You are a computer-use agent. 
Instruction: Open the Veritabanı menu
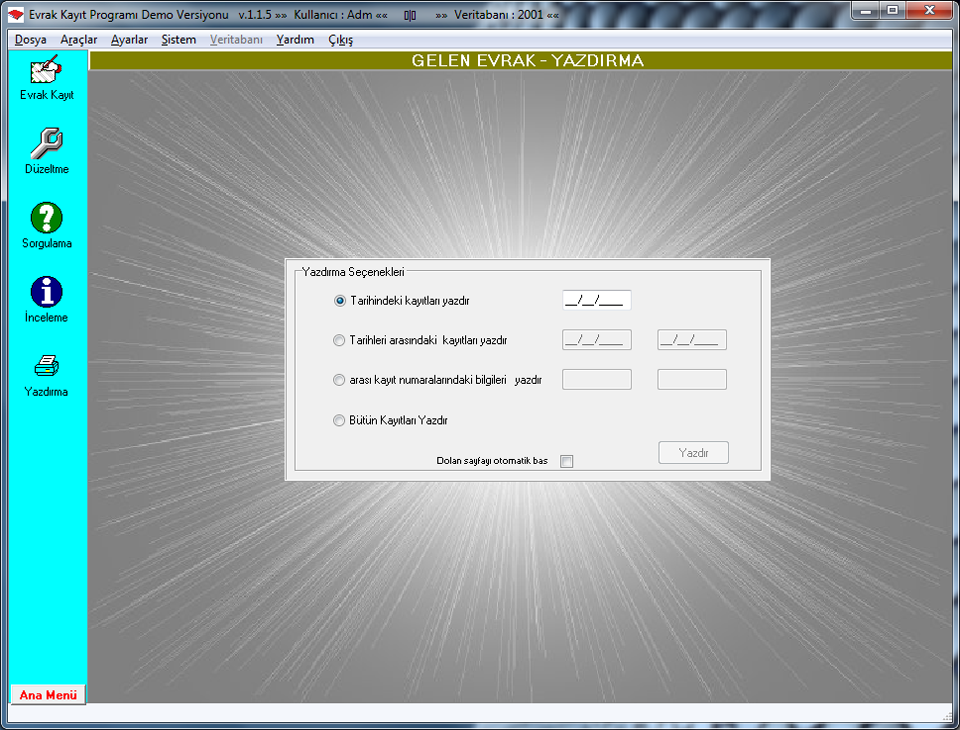236,40
